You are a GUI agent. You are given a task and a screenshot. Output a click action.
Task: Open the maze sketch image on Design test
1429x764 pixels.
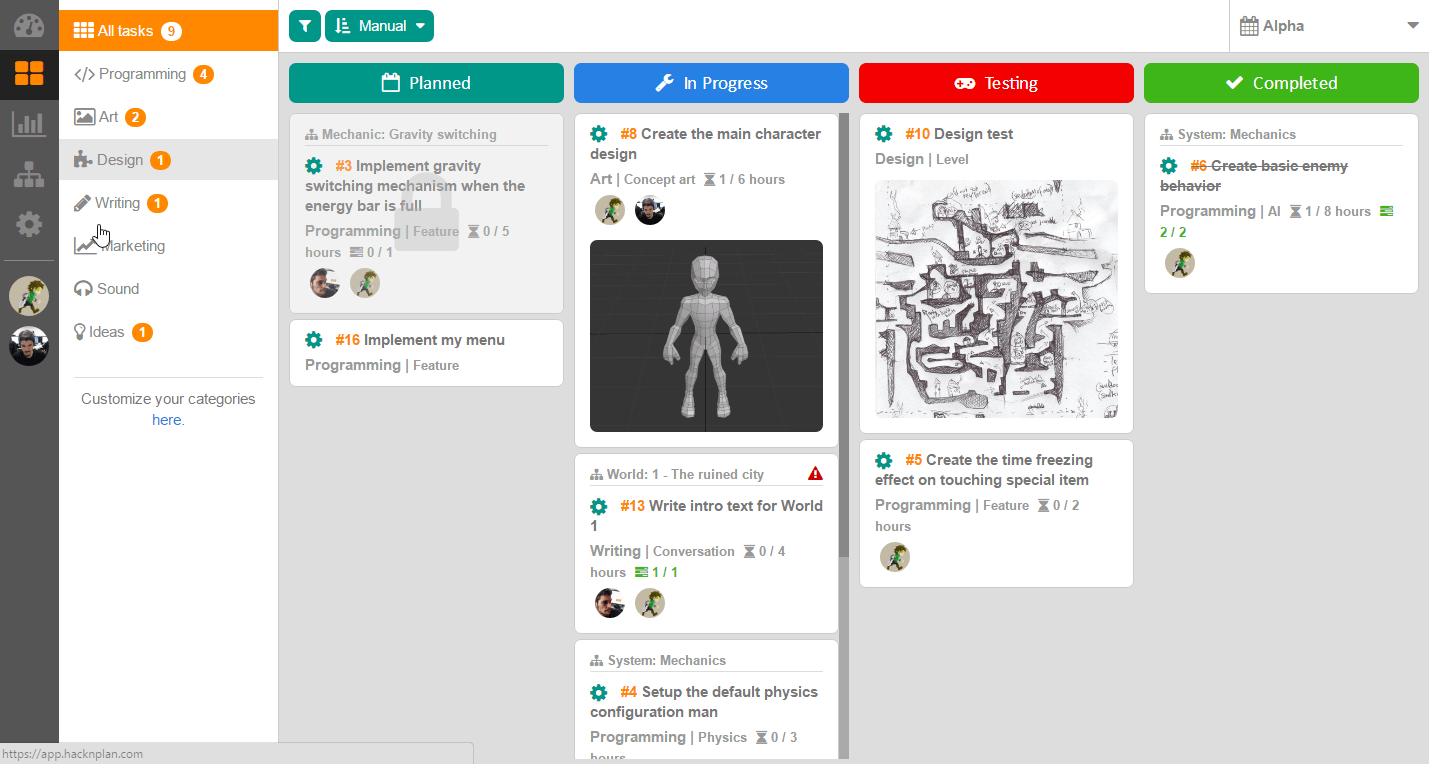(996, 299)
